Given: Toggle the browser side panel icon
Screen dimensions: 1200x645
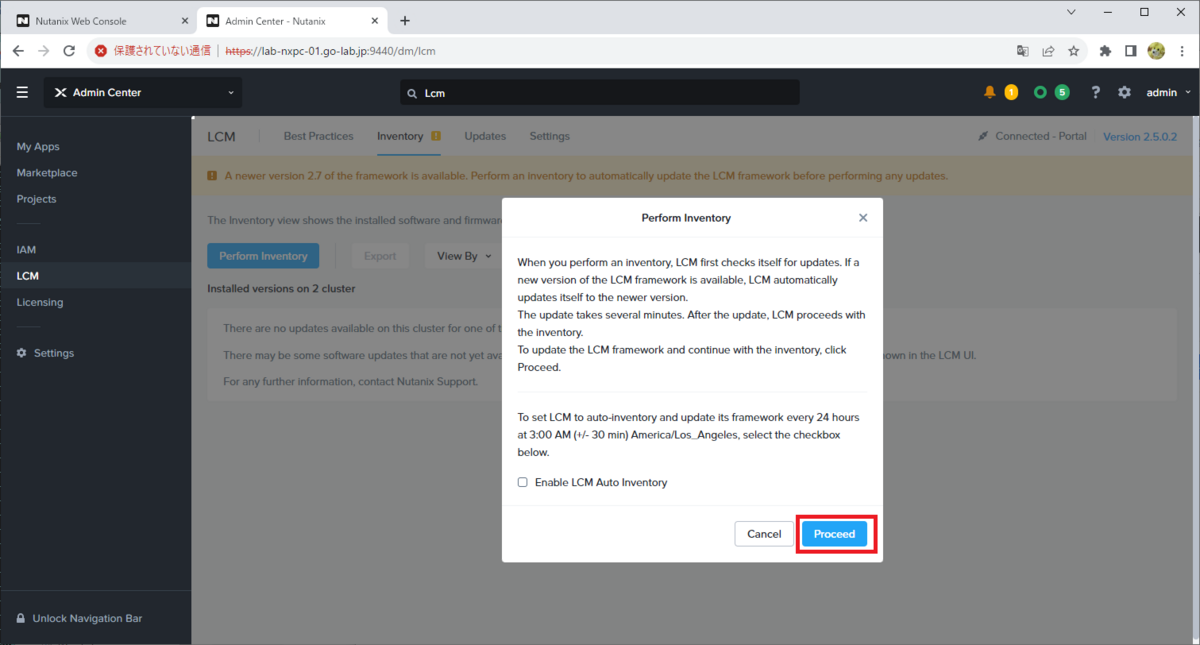Looking at the screenshot, I should [x=1130, y=51].
